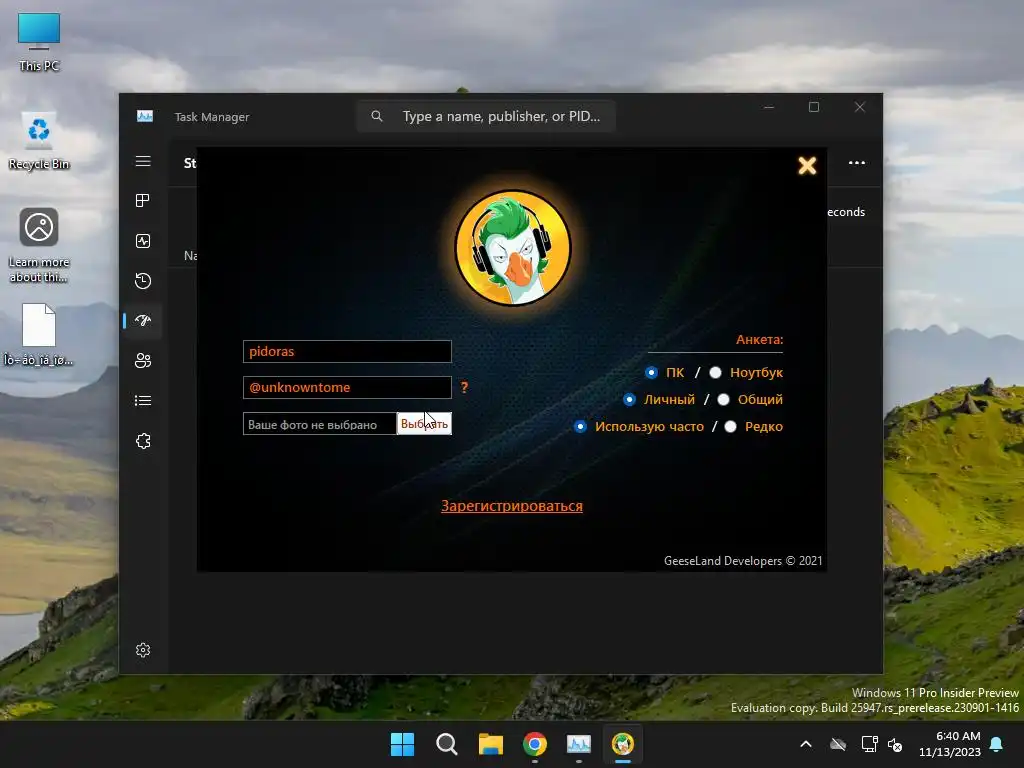Click the field containing @unknowntome
The width and height of the screenshot is (1024, 768).
(347, 387)
